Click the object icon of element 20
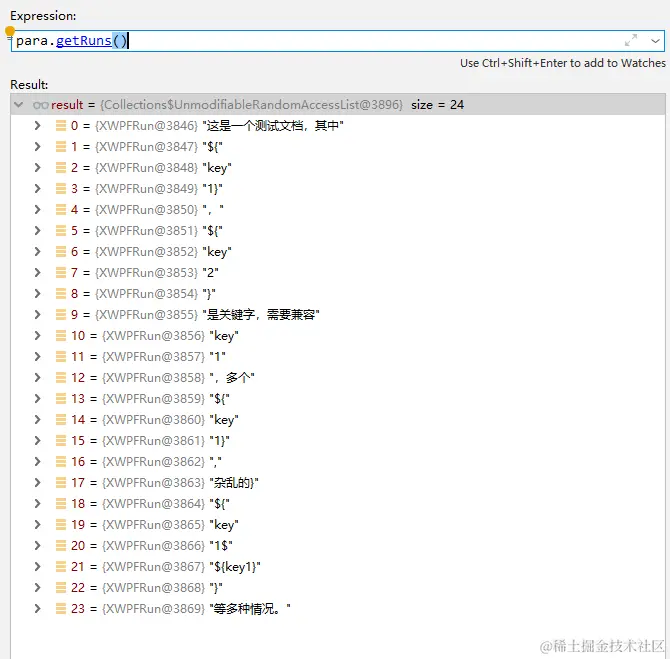This screenshot has width=670, height=659. [61, 545]
